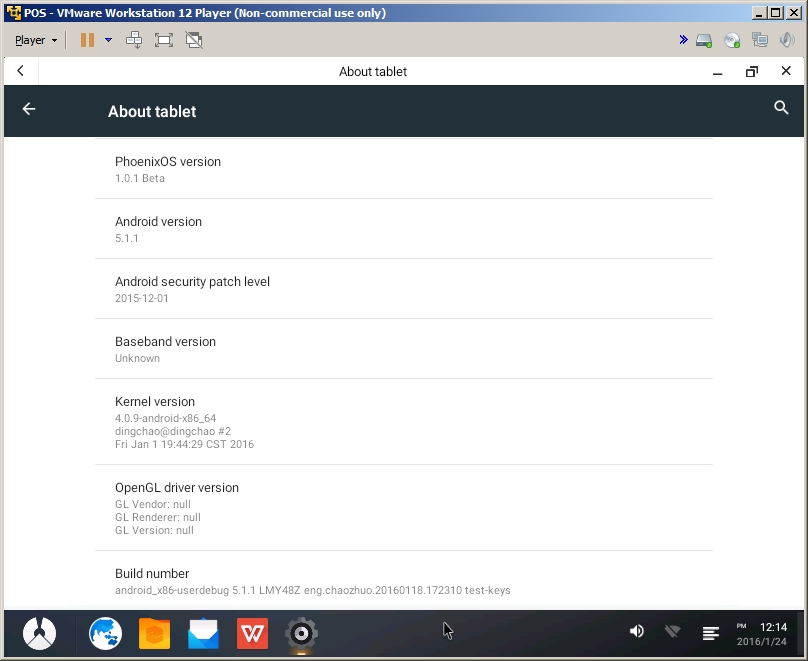This screenshot has width=808, height=661.
Task: Open the volume control in the tray
Action: tap(637, 631)
